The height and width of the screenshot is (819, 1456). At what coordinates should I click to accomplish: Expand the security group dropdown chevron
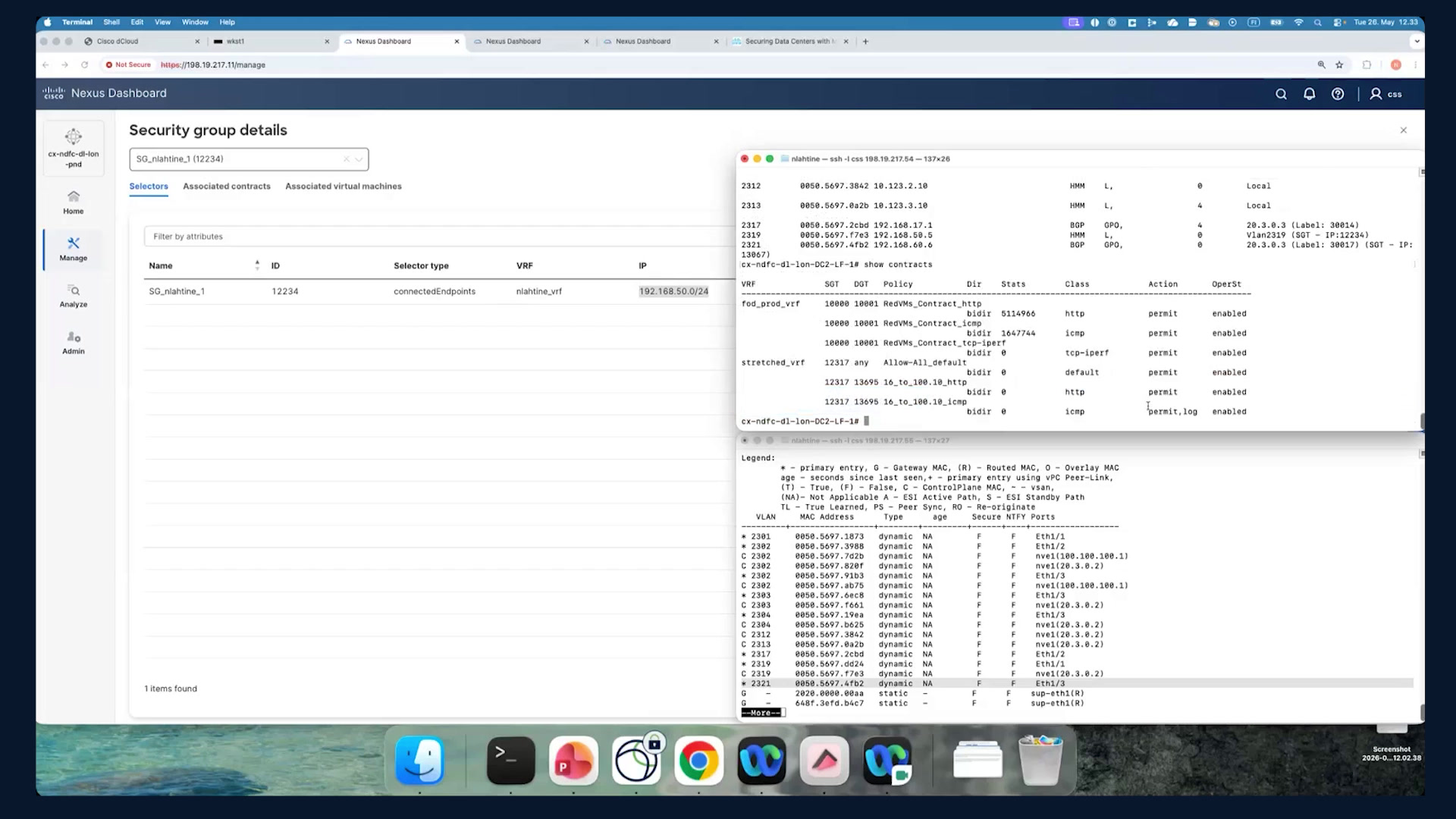click(x=359, y=159)
